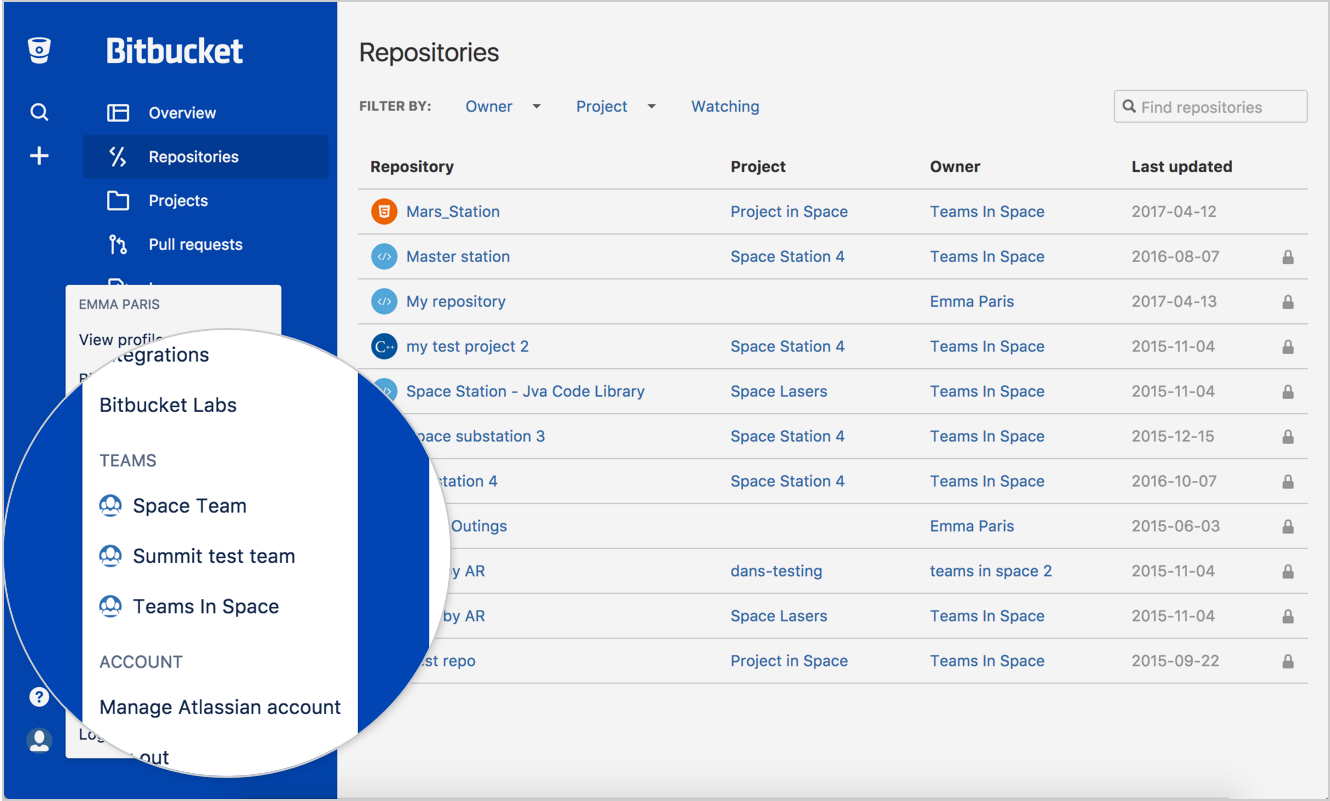Open Pull requests in the sidebar
1330x801 pixels.
(195, 244)
